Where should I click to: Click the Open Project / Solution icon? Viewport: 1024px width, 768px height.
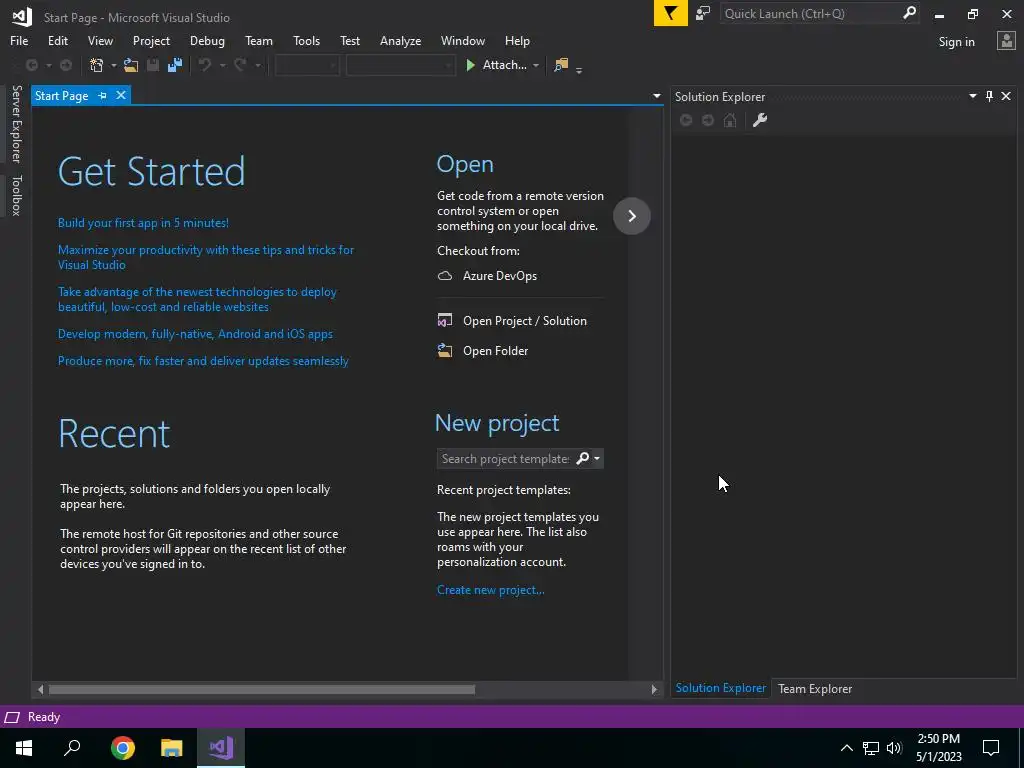[x=445, y=321]
